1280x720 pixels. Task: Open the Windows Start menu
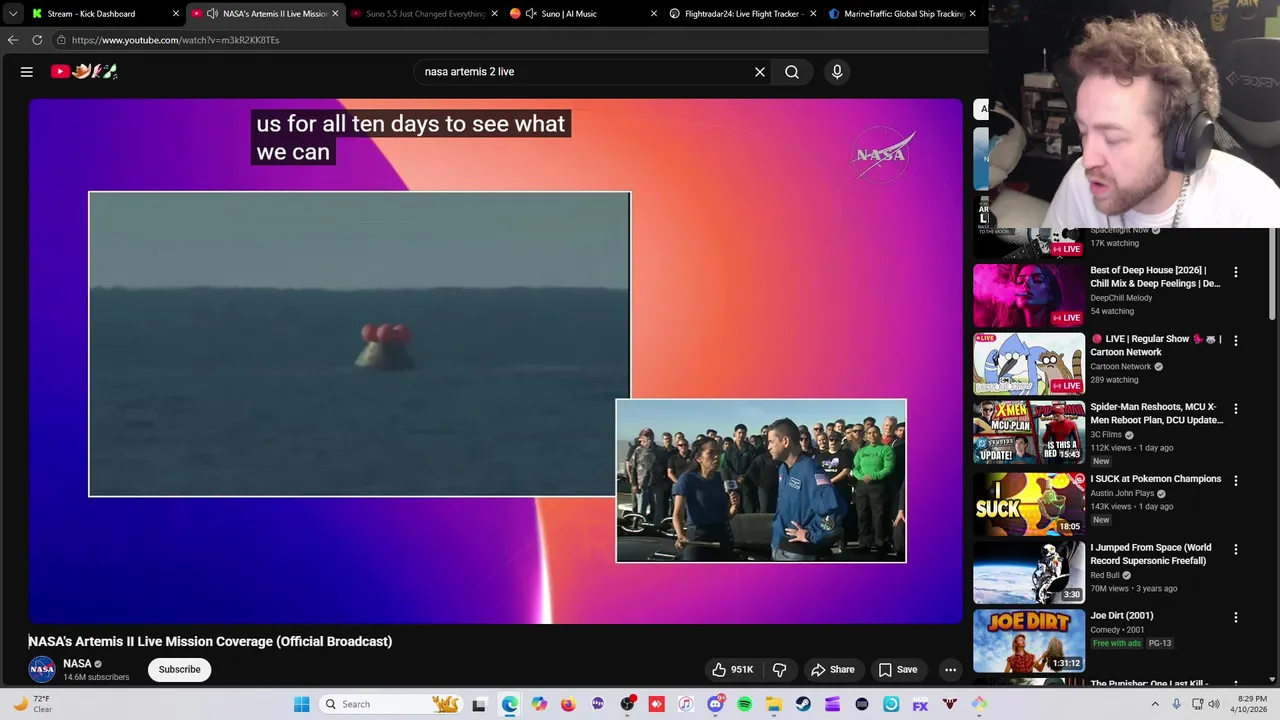(301, 704)
